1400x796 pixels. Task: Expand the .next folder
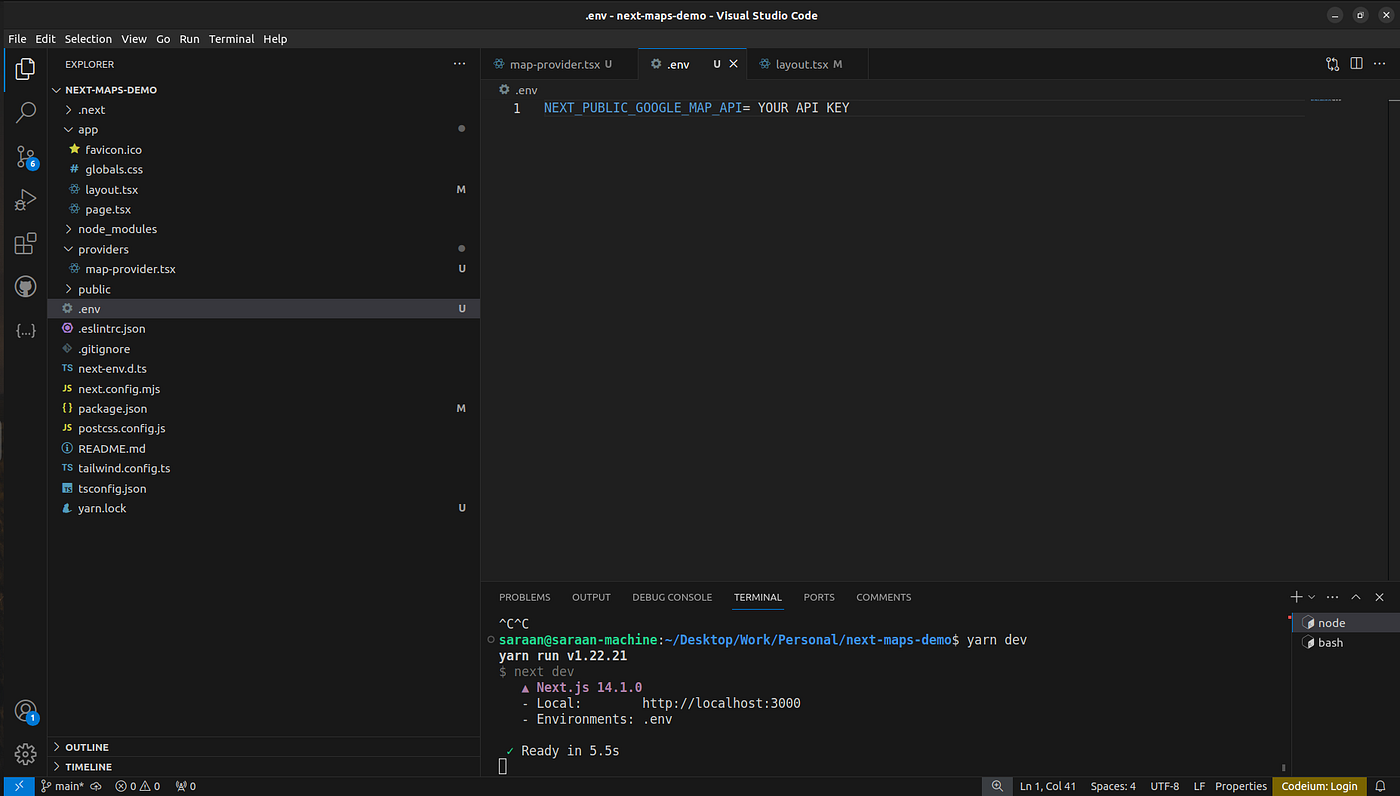coord(264,110)
